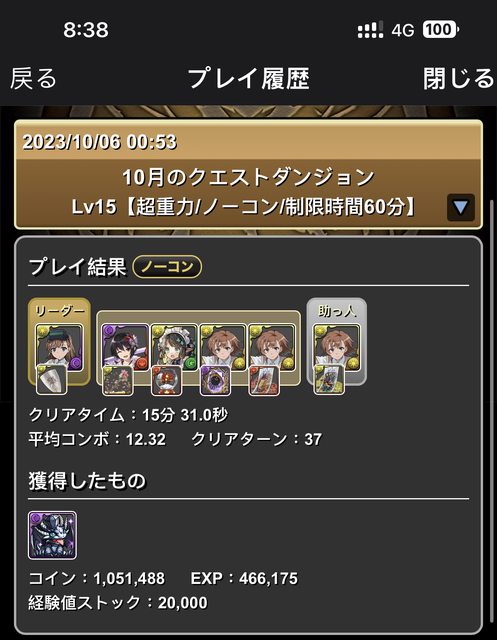Tap the battery indicator in status bar

point(440,29)
